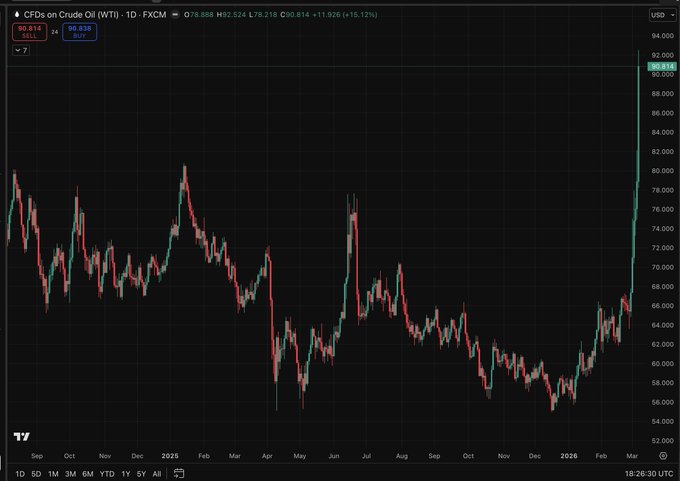This screenshot has width=680, height=481.
Task: Select the 6M time range
Action: [88, 474]
